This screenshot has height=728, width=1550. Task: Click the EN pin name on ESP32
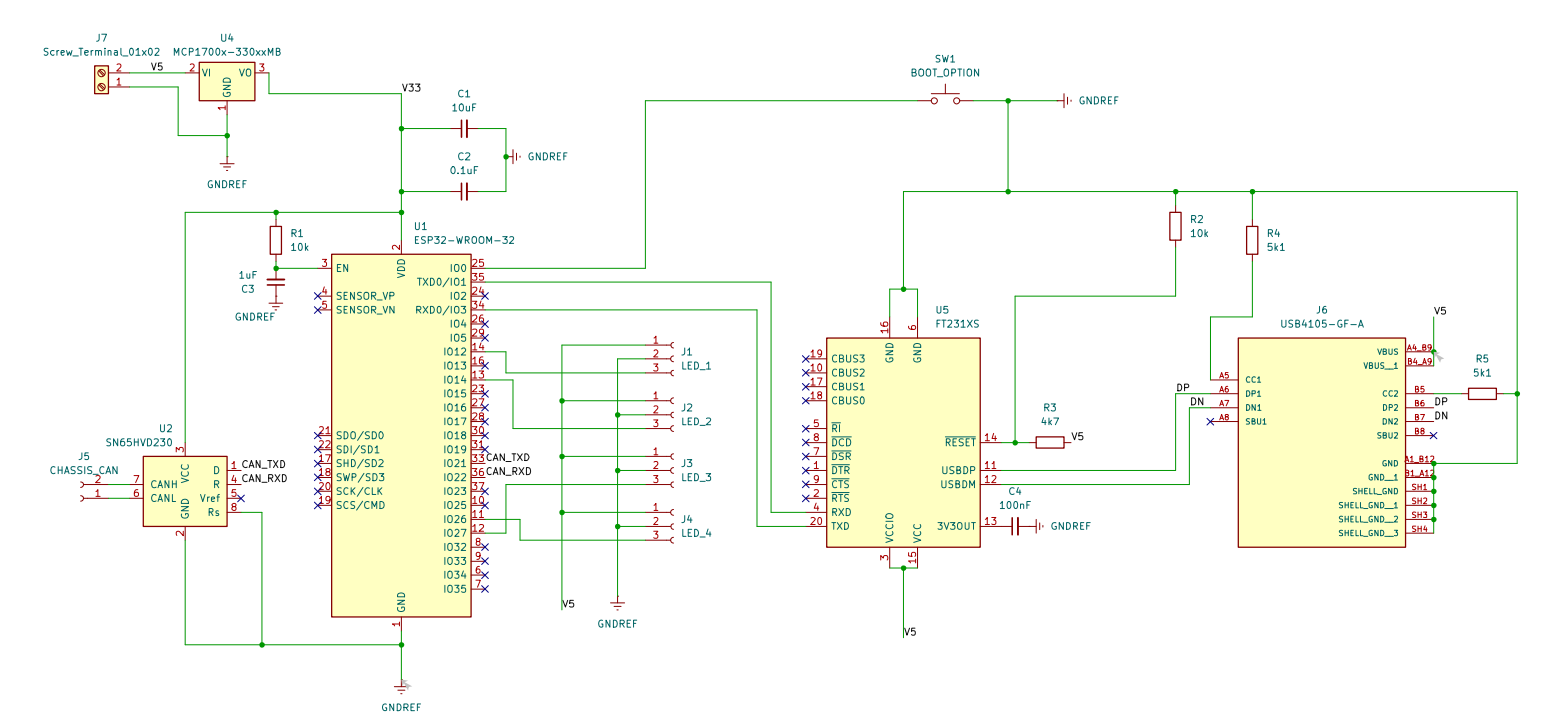(x=342, y=268)
